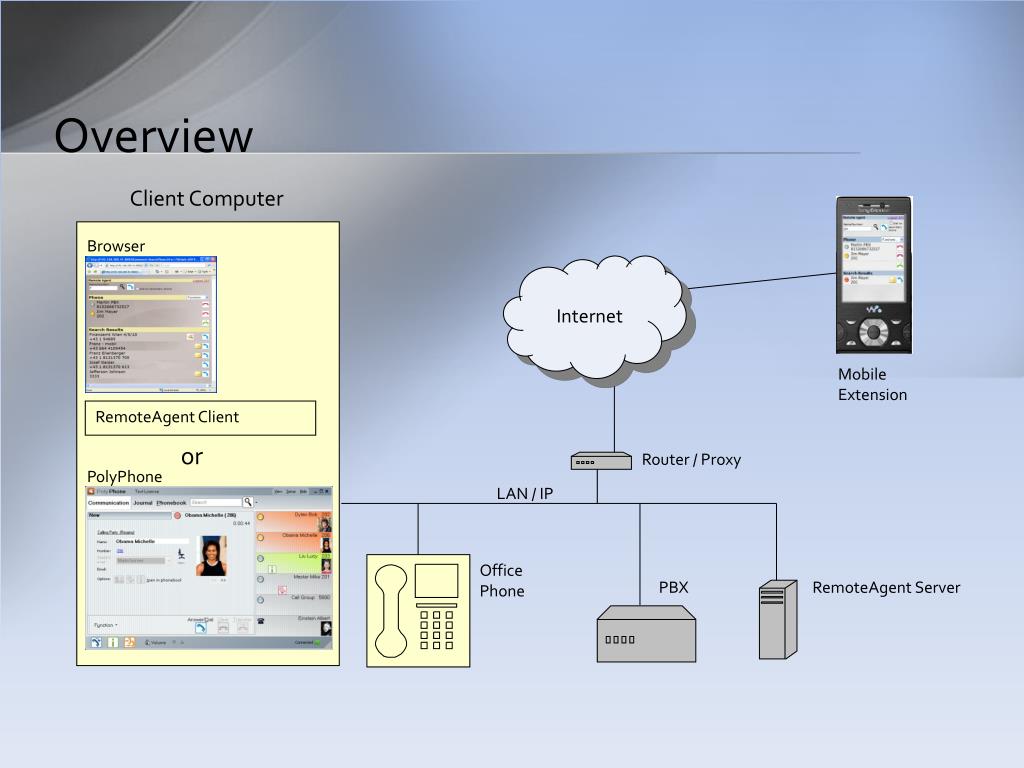The image size is (1024, 768).
Task: Click the pink icon in Meister Mike row
Action: tap(282, 590)
